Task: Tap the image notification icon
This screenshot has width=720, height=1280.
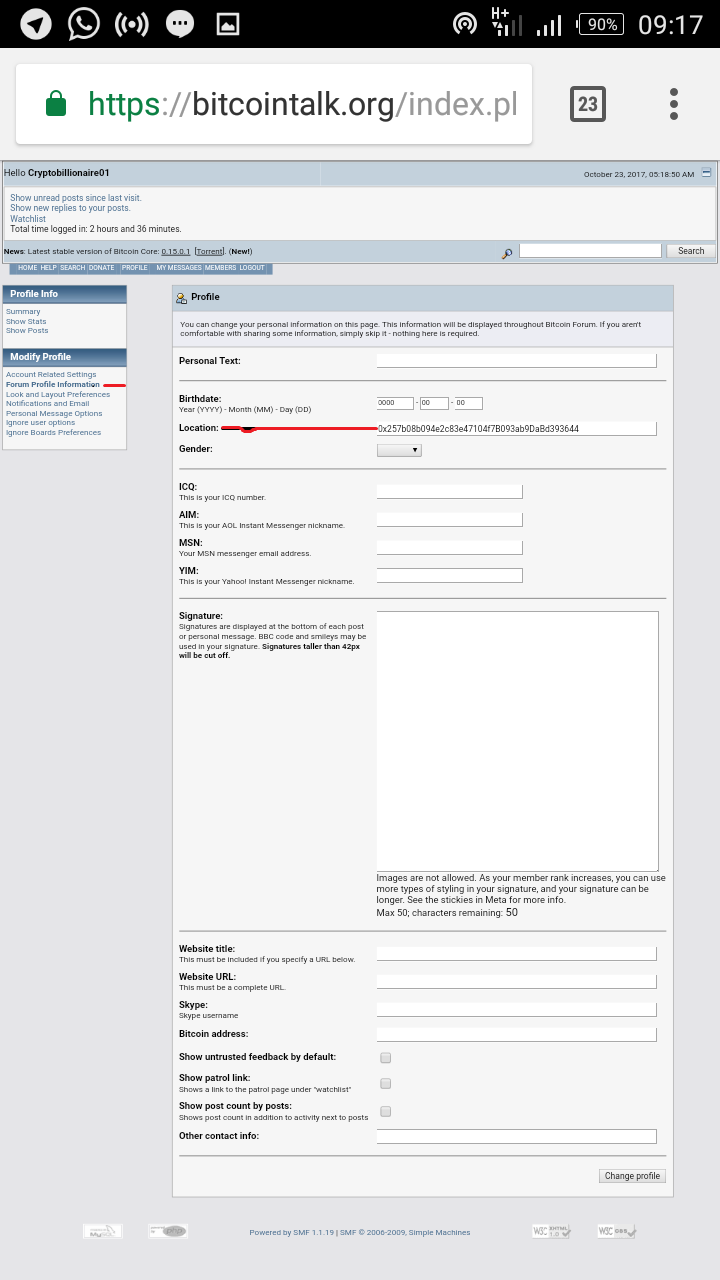Action: click(228, 24)
